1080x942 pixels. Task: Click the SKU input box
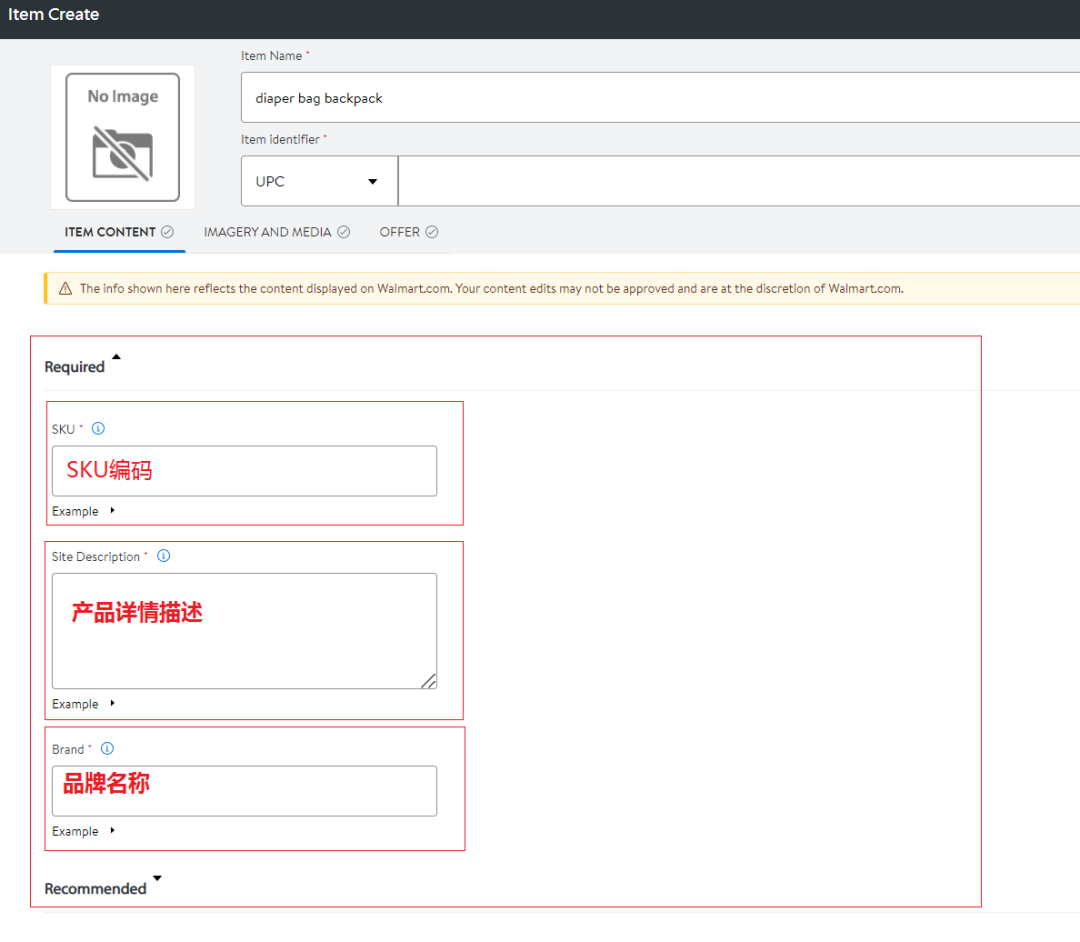tap(244, 470)
